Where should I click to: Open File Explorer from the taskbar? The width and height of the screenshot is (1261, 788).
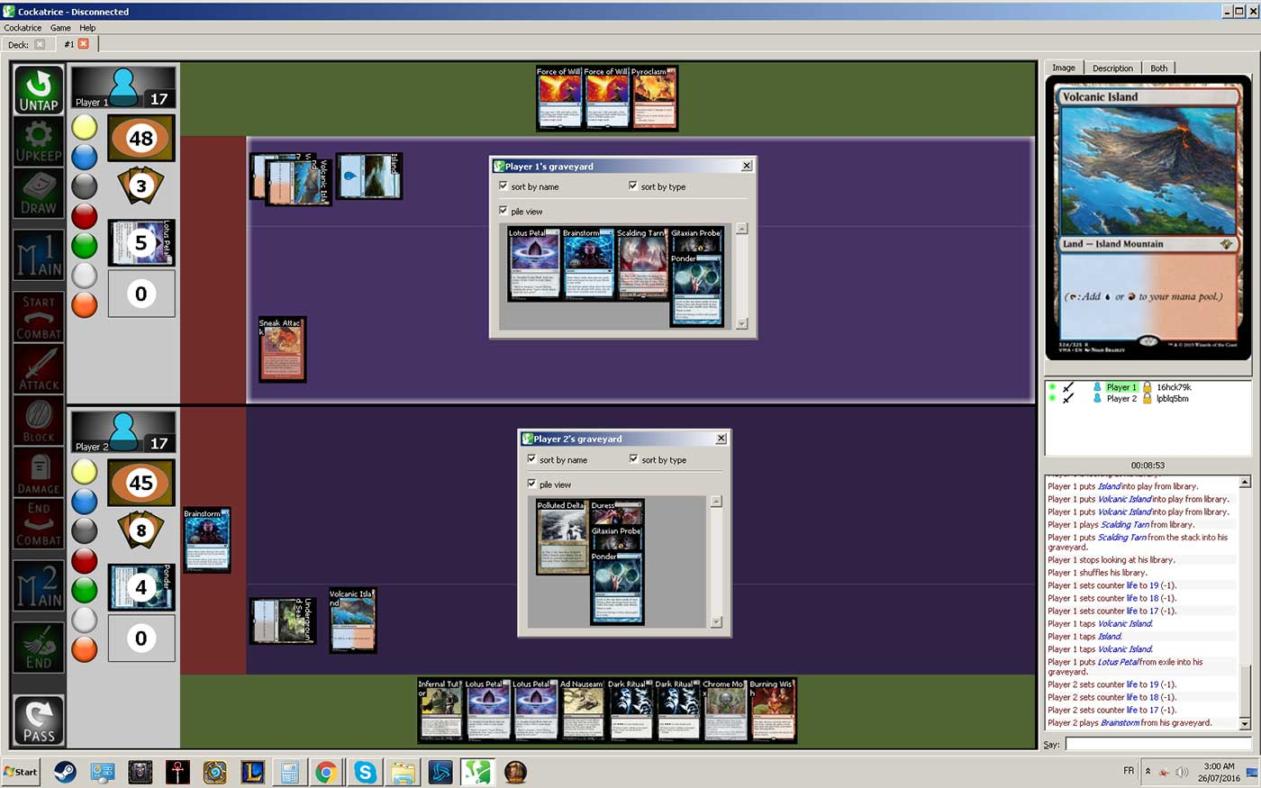(x=402, y=772)
